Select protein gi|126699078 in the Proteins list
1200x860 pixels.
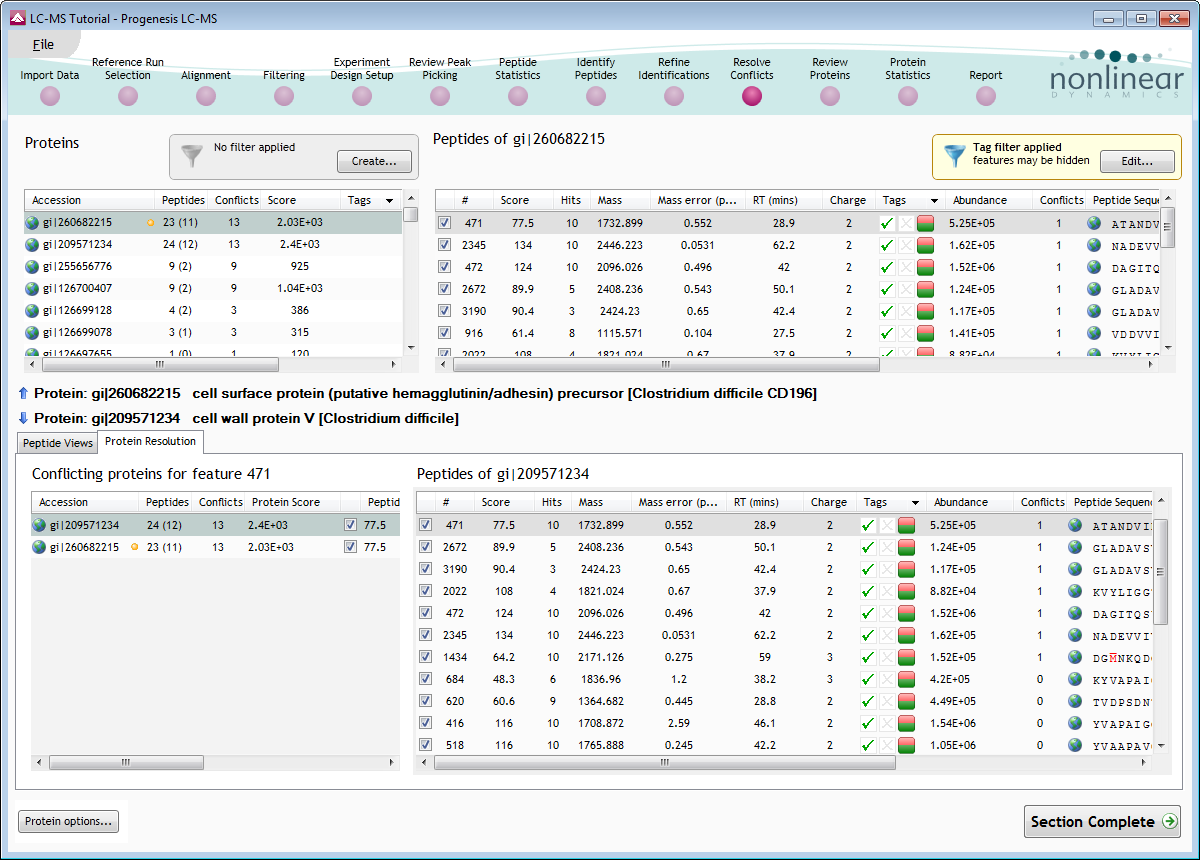coord(214,333)
